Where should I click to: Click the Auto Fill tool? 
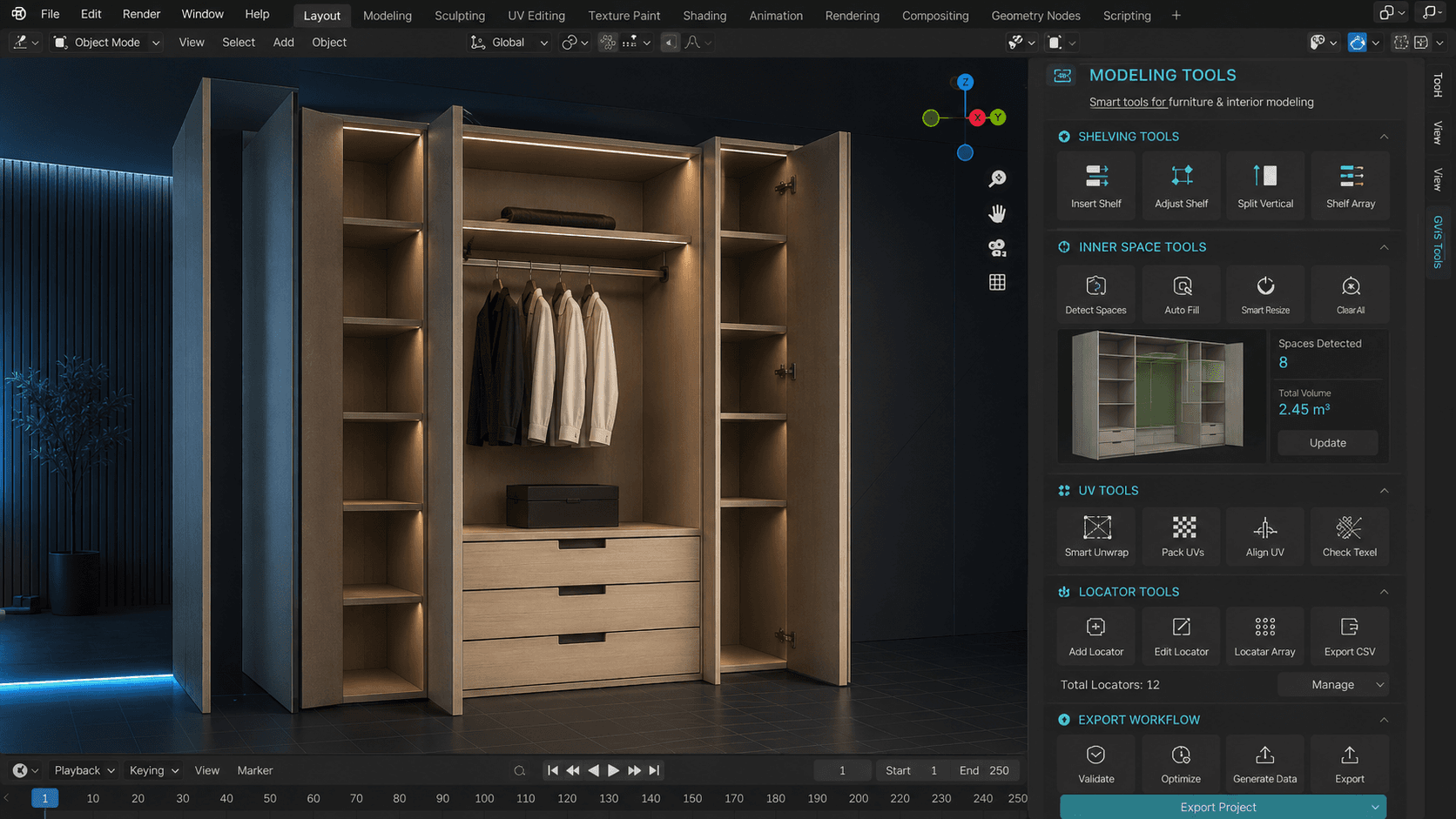click(x=1181, y=294)
